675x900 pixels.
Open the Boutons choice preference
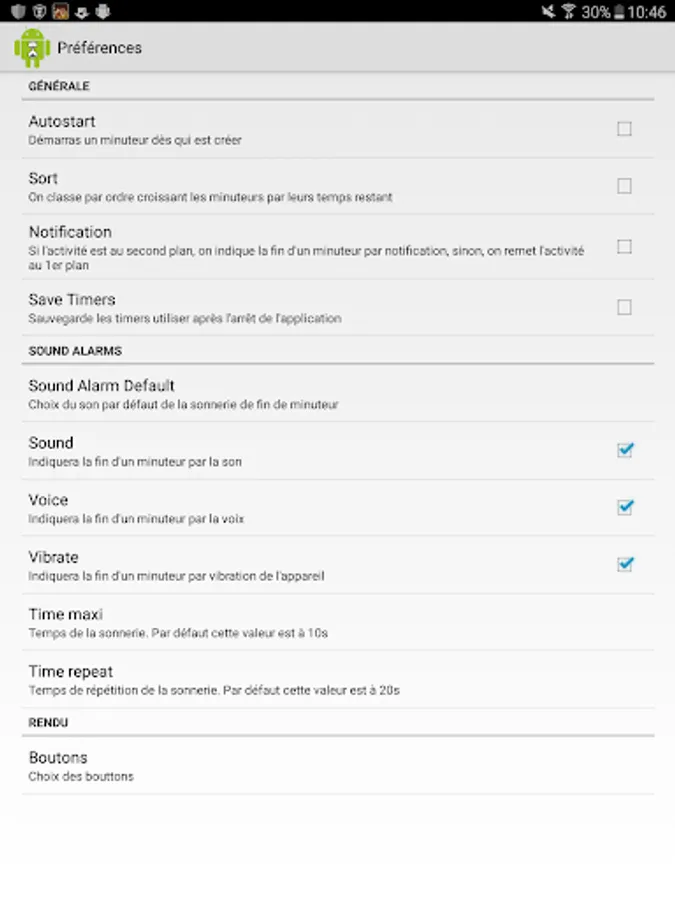(x=58, y=765)
